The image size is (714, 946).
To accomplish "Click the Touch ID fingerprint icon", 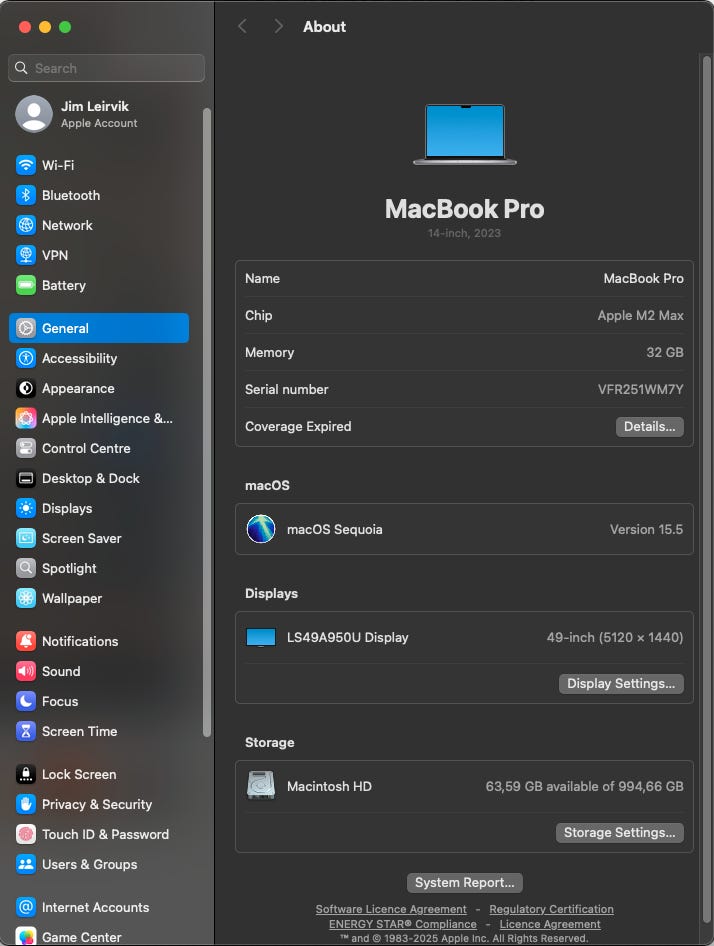I will (25, 834).
